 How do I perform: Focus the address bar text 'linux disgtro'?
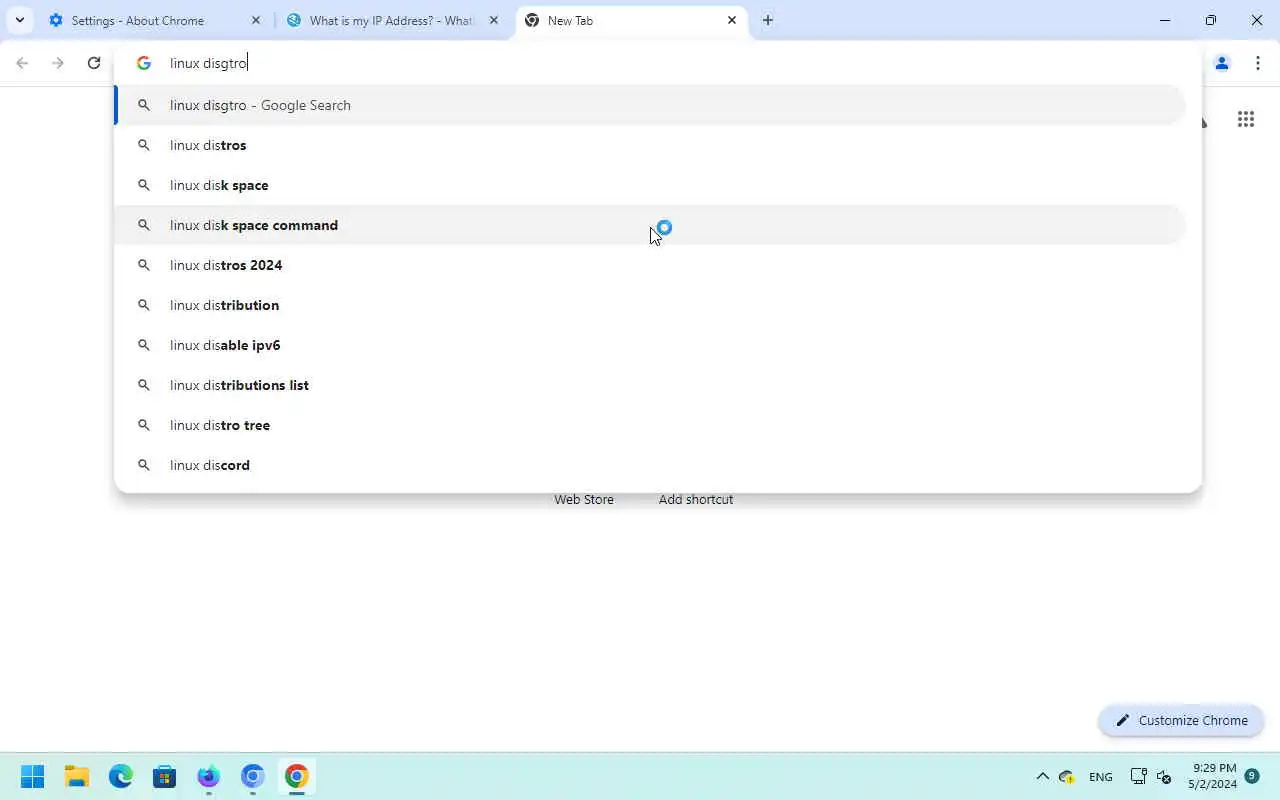tap(208, 63)
